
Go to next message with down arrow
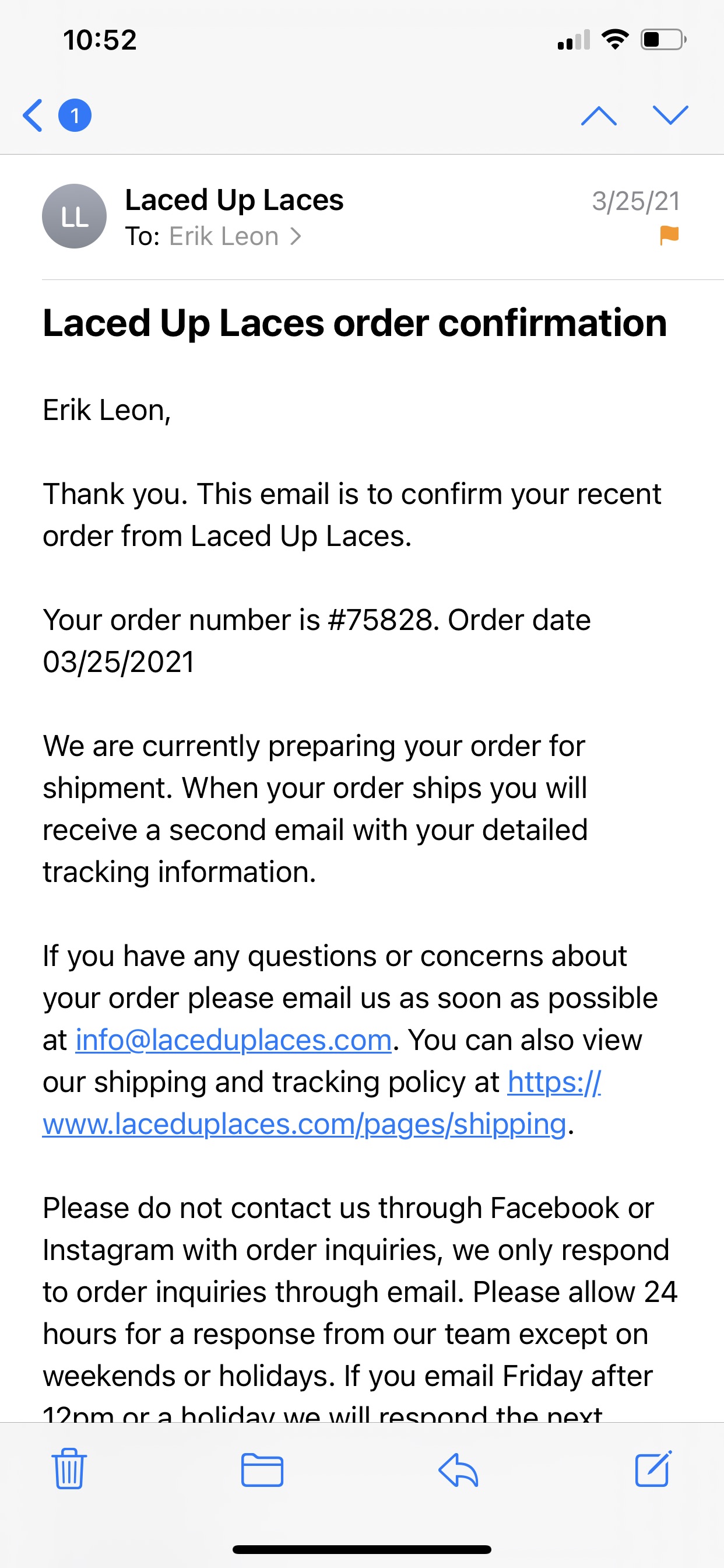click(x=670, y=115)
